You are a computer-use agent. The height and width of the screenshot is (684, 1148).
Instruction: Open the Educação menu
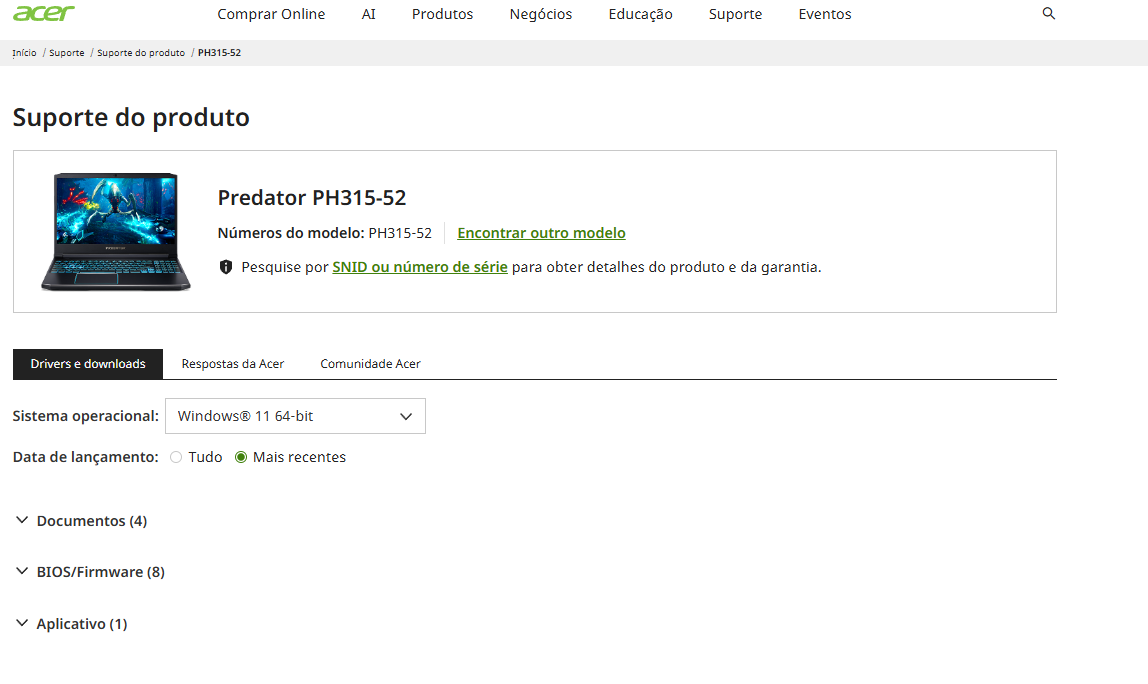(x=640, y=14)
